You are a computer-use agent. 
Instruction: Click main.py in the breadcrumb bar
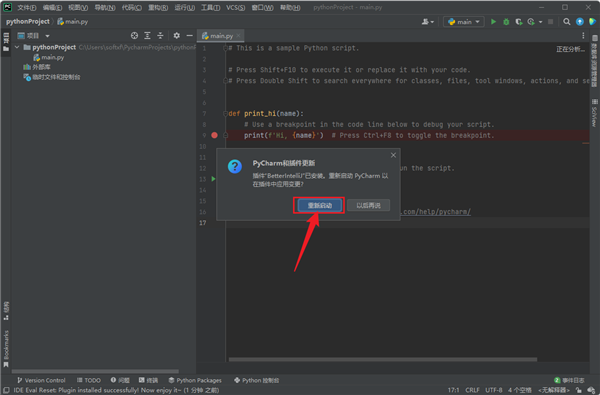point(73,21)
